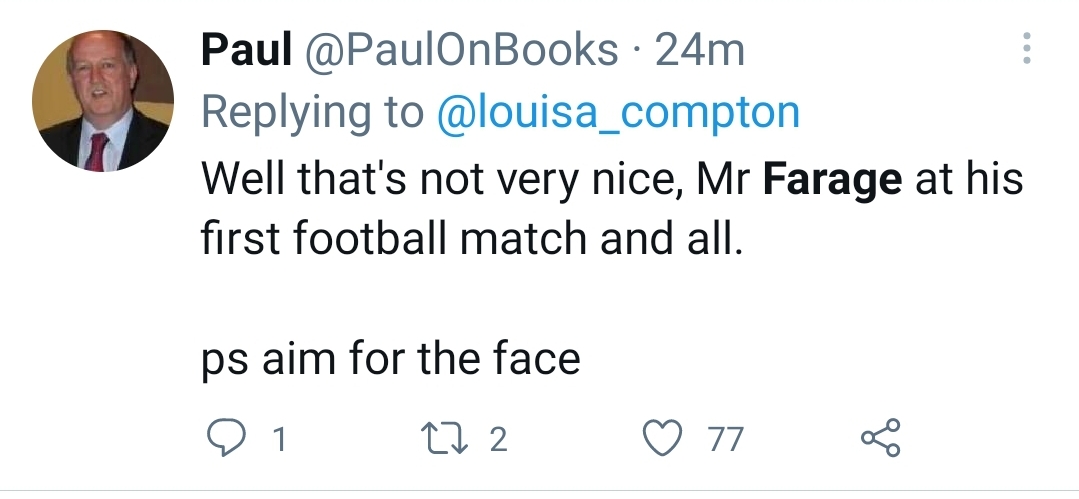The height and width of the screenshot is (499, 1079).
Task: Click the reply count "1"
Action: tap(280, 439)
